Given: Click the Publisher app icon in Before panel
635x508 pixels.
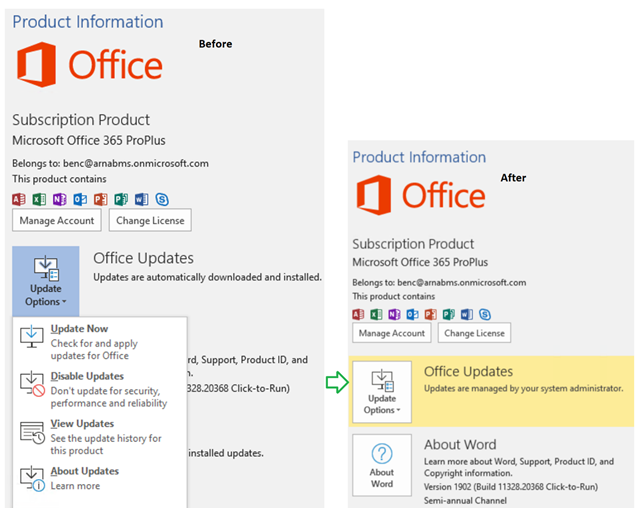Looking at the screenshot, I should coord(121,199).
